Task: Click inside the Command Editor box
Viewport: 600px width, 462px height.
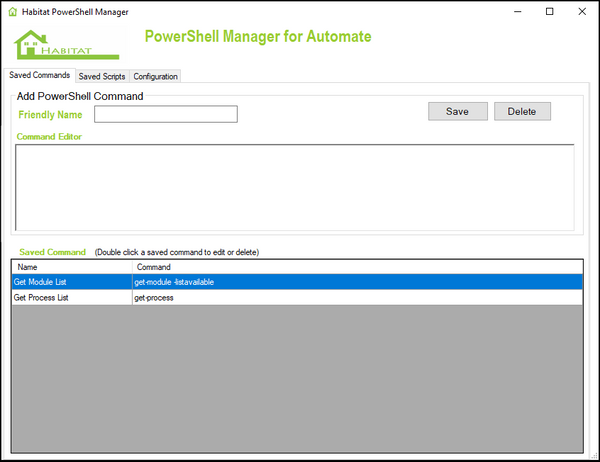Action: pos(295,188)
